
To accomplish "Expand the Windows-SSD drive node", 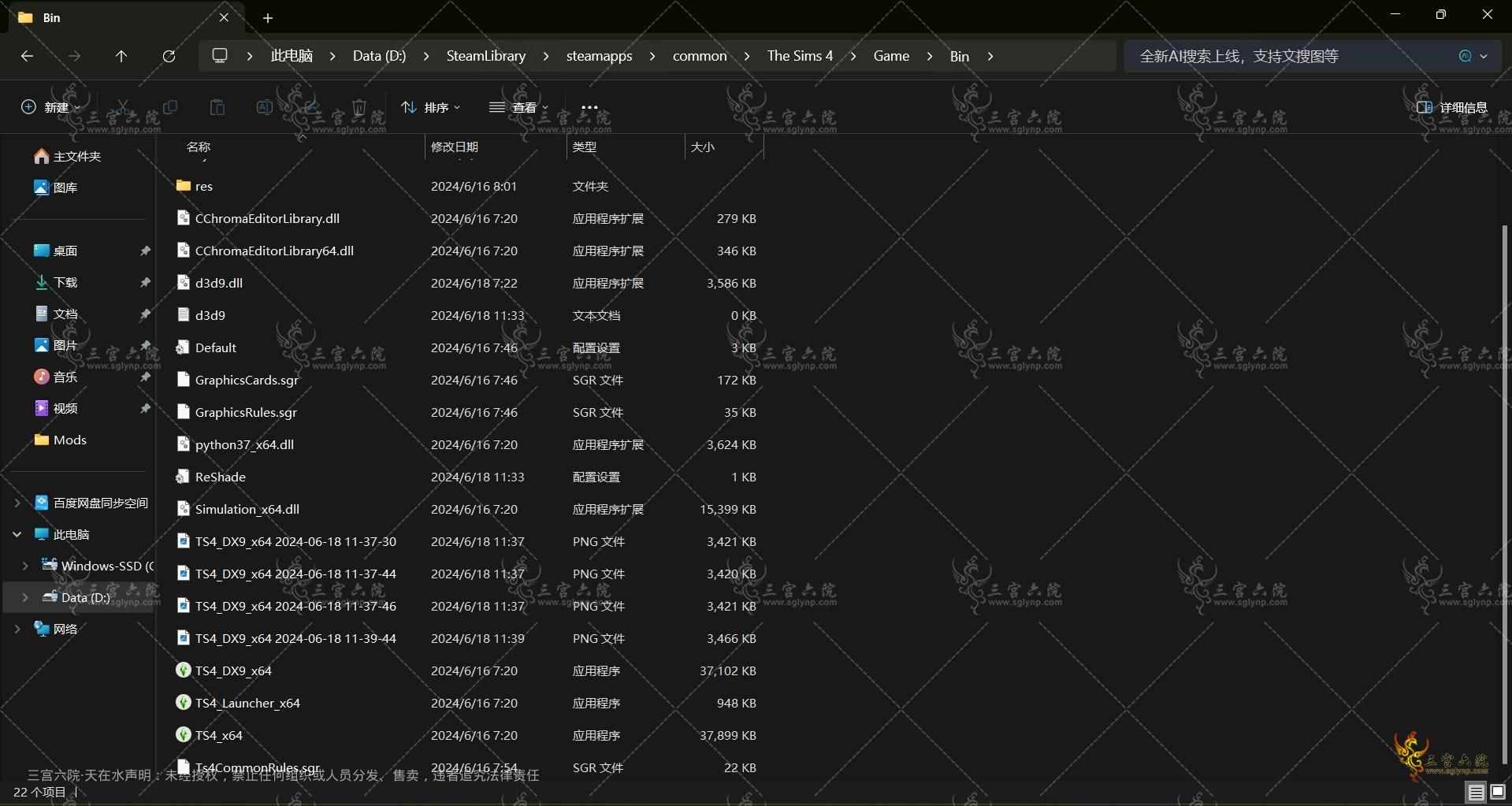I will tap(25, 566).
